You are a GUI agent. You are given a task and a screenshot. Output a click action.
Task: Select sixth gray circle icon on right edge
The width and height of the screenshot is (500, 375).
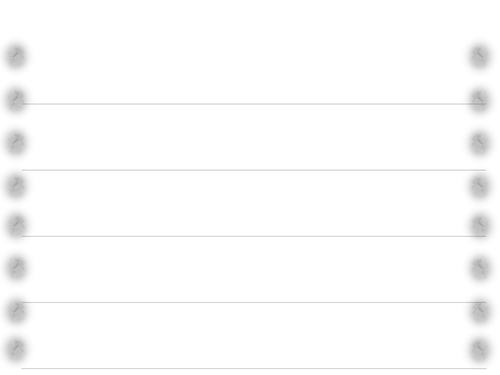479,268
